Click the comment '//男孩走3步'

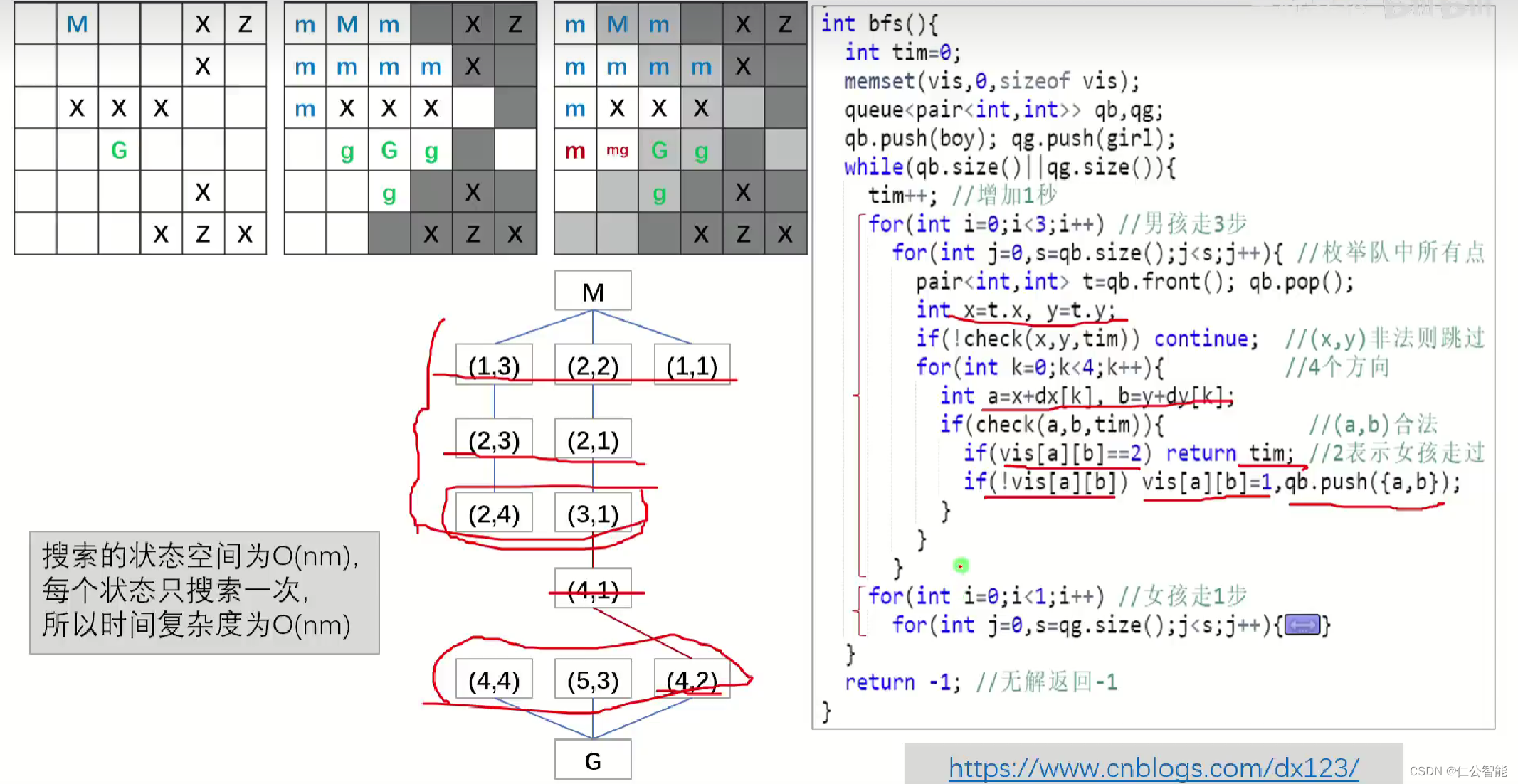(x=1183, y=224)
